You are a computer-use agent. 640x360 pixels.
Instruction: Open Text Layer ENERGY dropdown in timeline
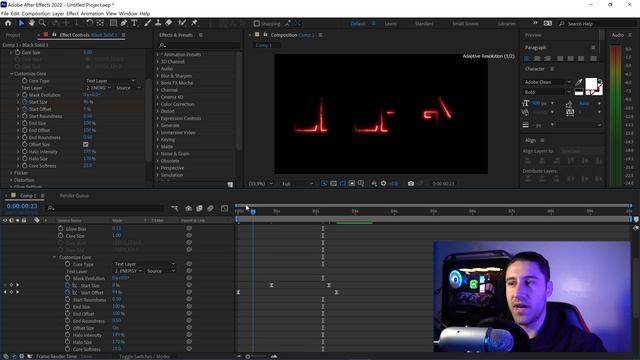coord(128,271)
